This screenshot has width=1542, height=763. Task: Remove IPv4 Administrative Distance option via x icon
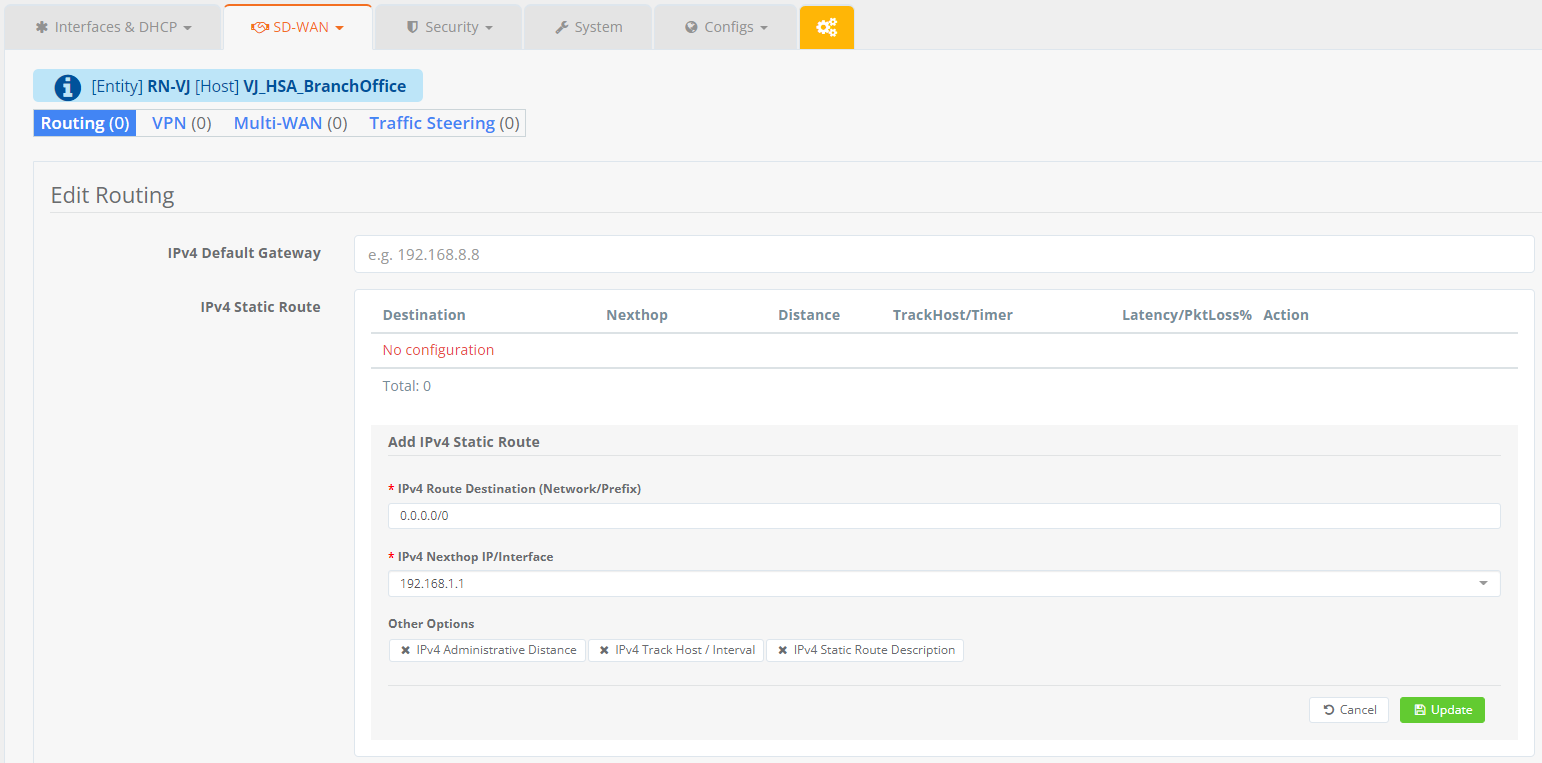pyautogui.click(x=405, y=650)
